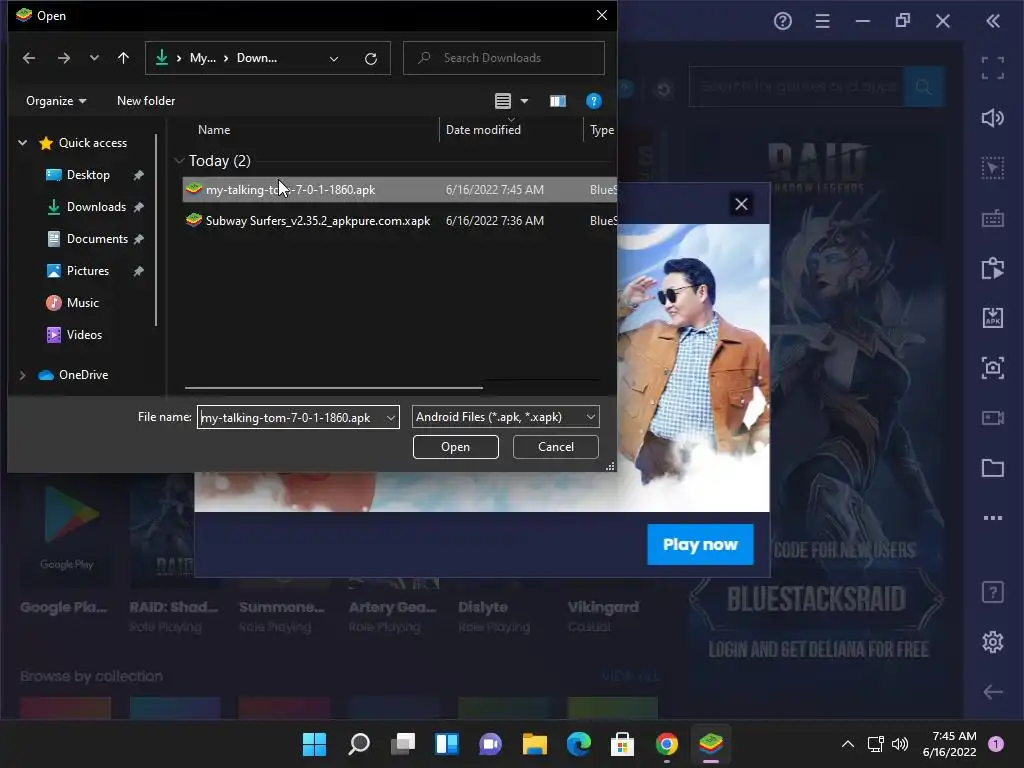Open recent locations dropdown arrow

click(x=94, y=58)
